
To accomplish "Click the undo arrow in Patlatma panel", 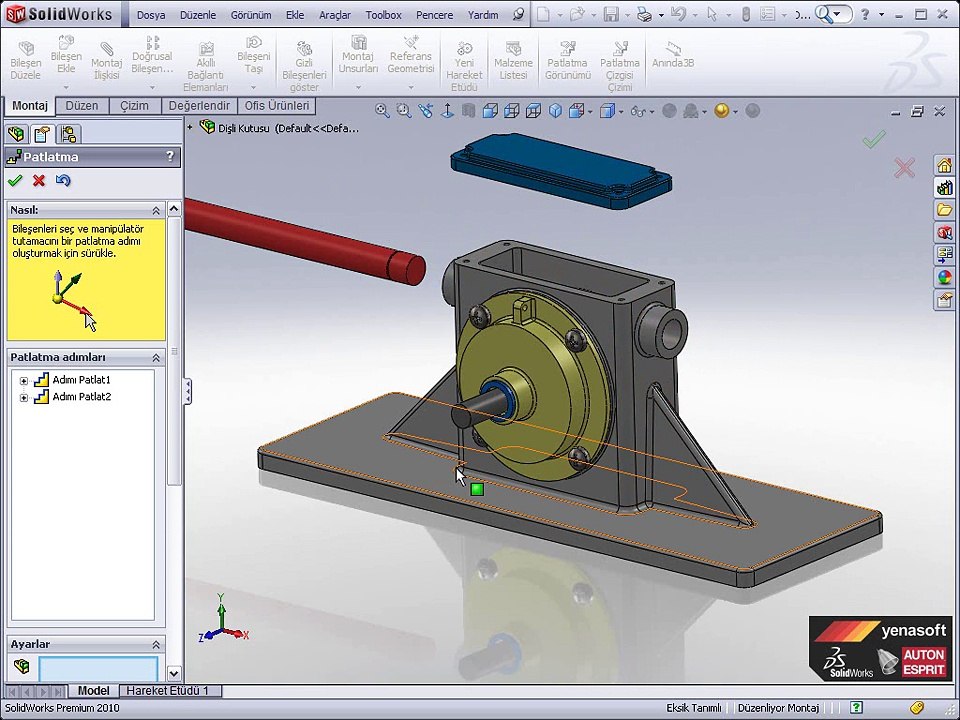I will coord(62,181).
